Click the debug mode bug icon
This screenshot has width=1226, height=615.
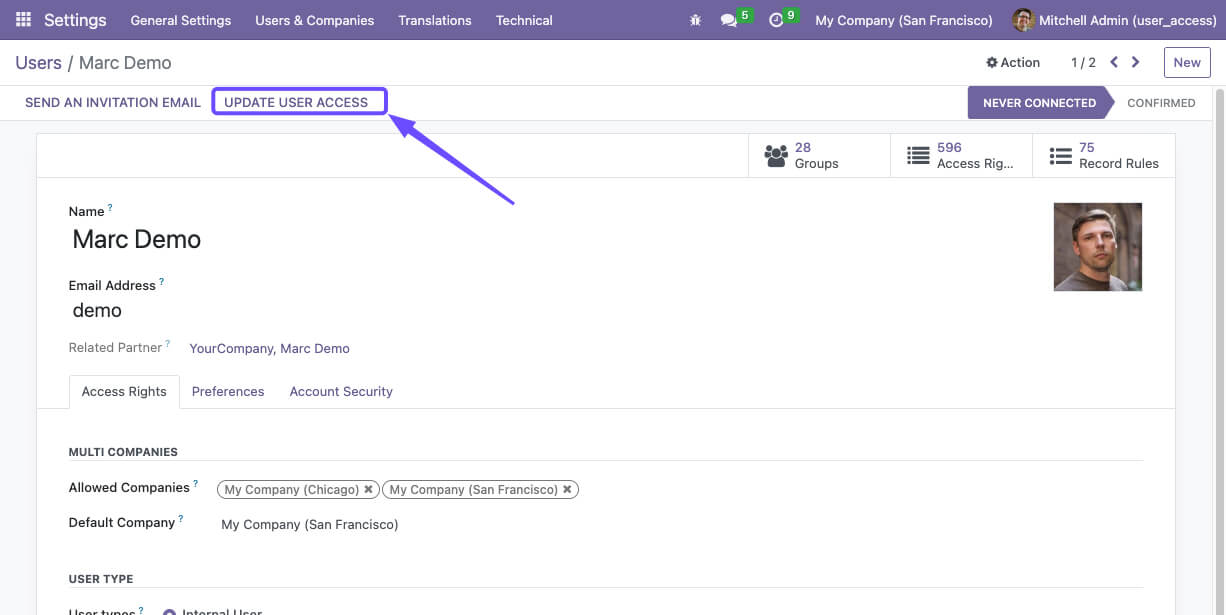[x=695, y=19]
